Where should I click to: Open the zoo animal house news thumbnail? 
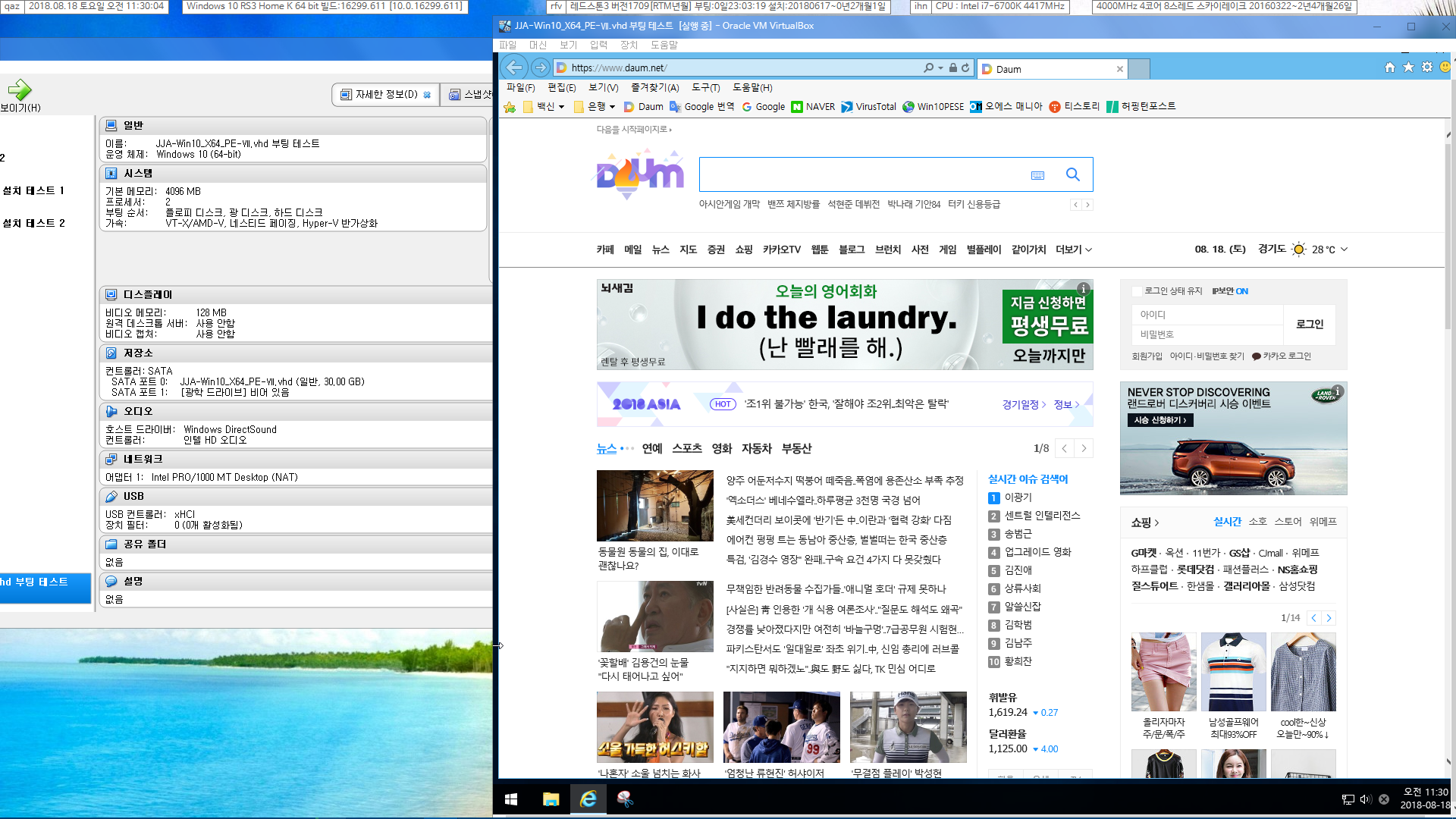654,505
